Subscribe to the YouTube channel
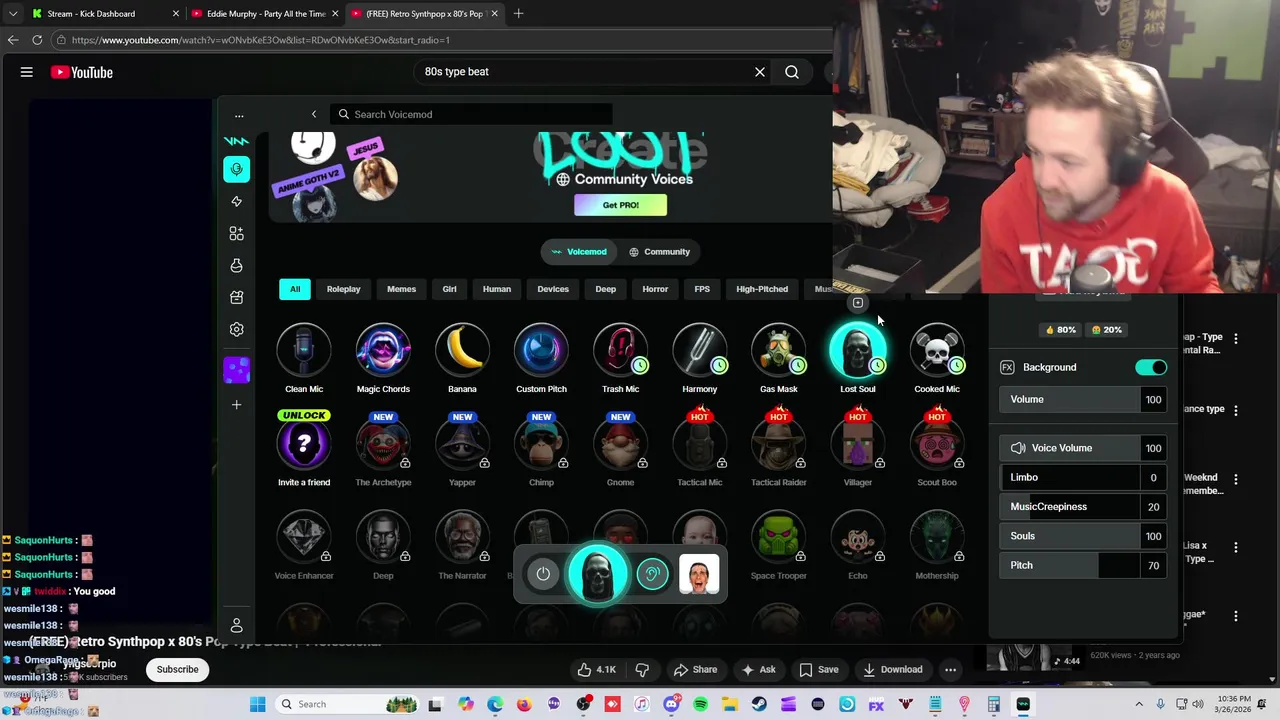Viewport: 1280px width, 720px height. pyautogui.click(x=177, y=670)
